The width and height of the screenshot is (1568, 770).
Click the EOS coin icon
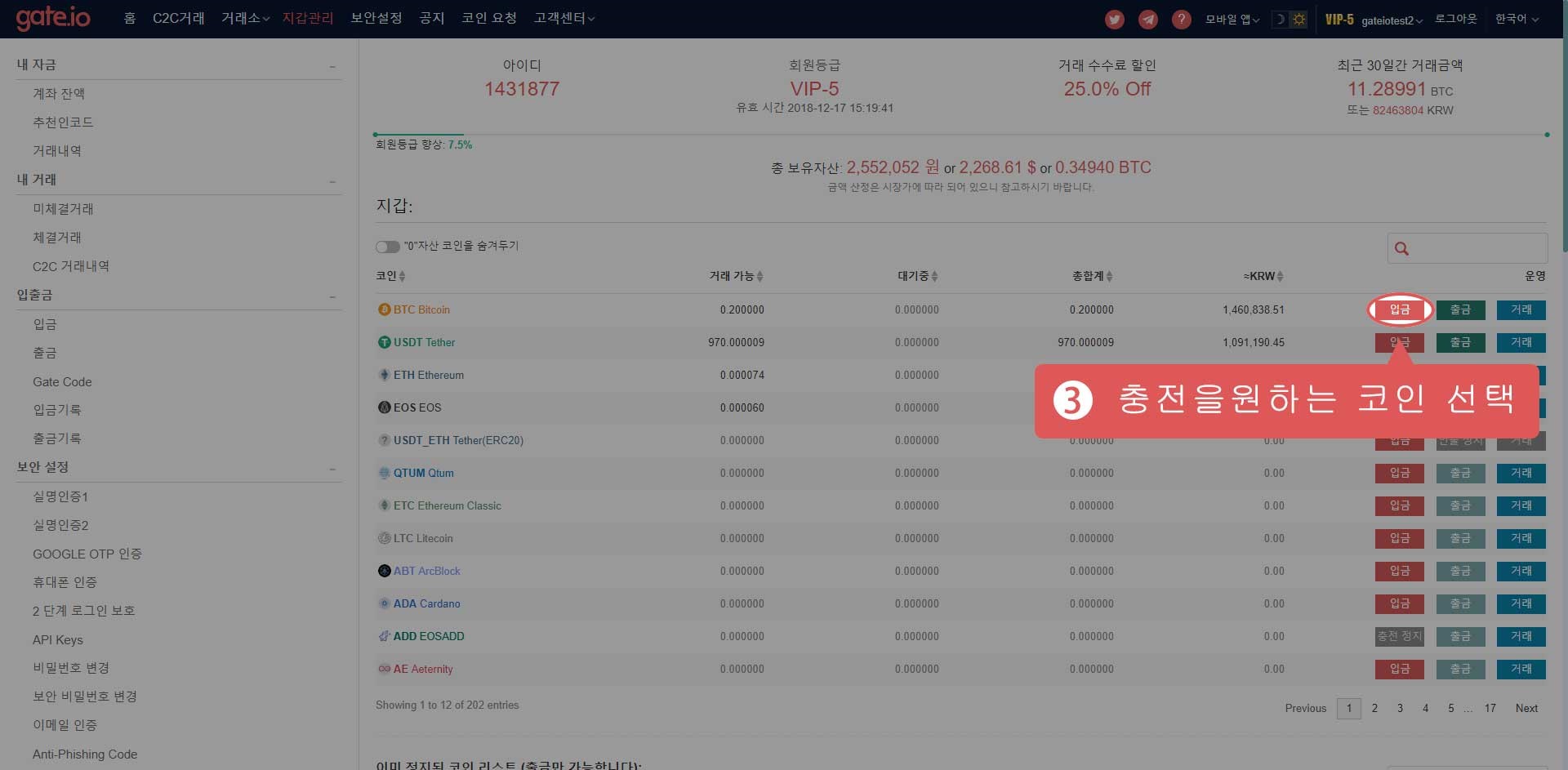point(384,407)
